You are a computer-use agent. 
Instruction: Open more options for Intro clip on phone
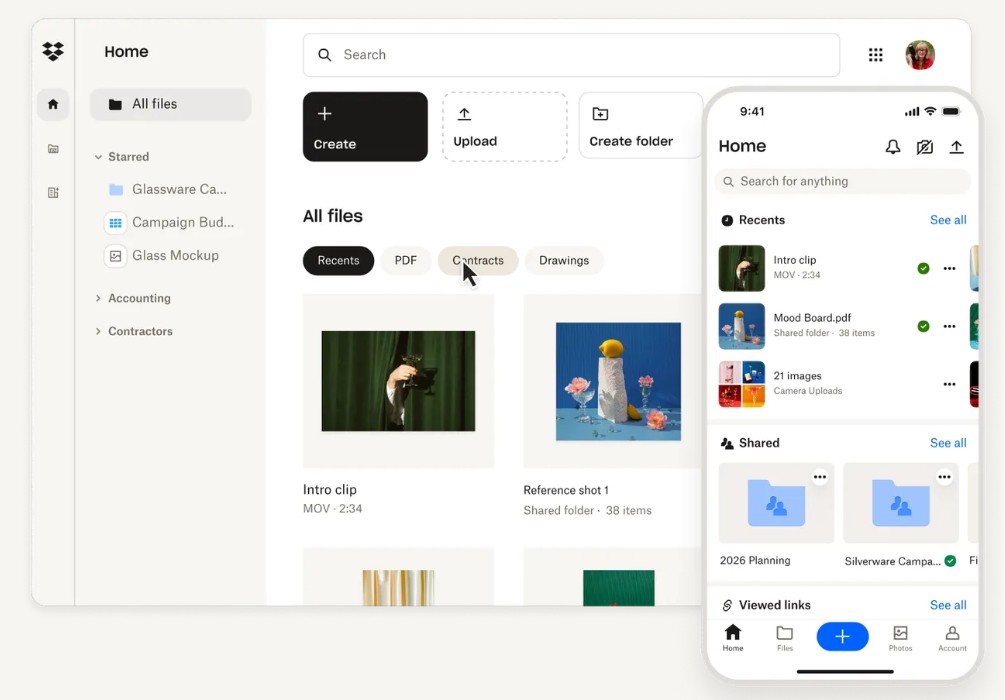click(x=949, y=269)
